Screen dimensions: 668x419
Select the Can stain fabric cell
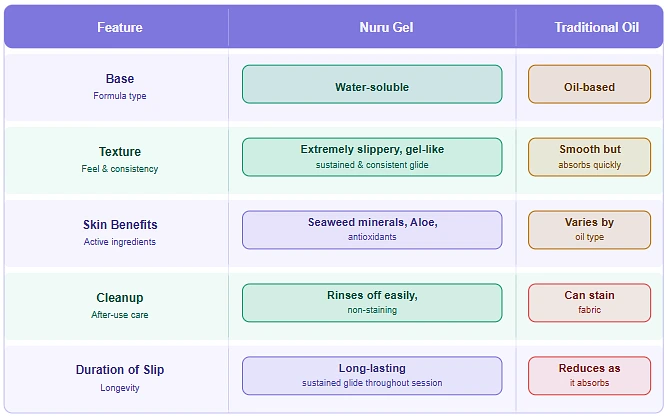tap(589, 303)
